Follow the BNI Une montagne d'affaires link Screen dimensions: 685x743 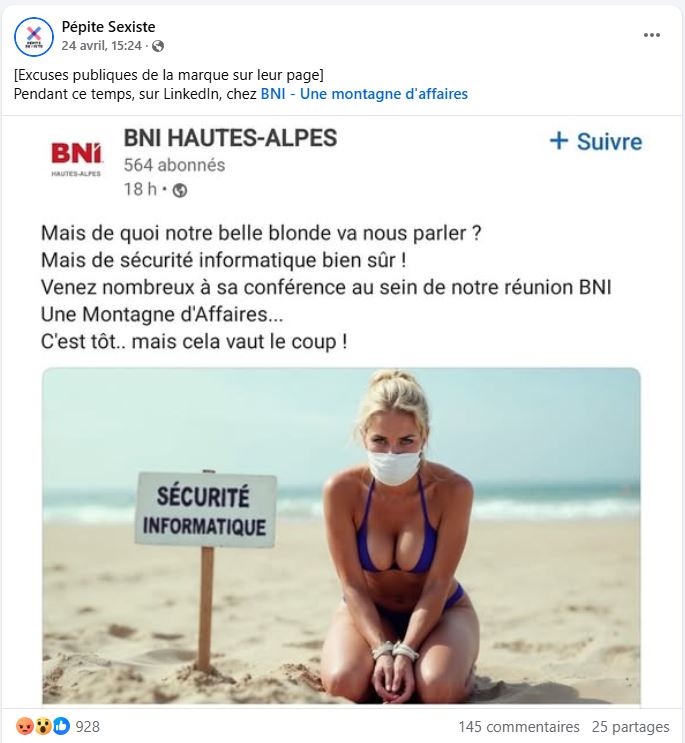pyautogui.click(x=364, y=94)
